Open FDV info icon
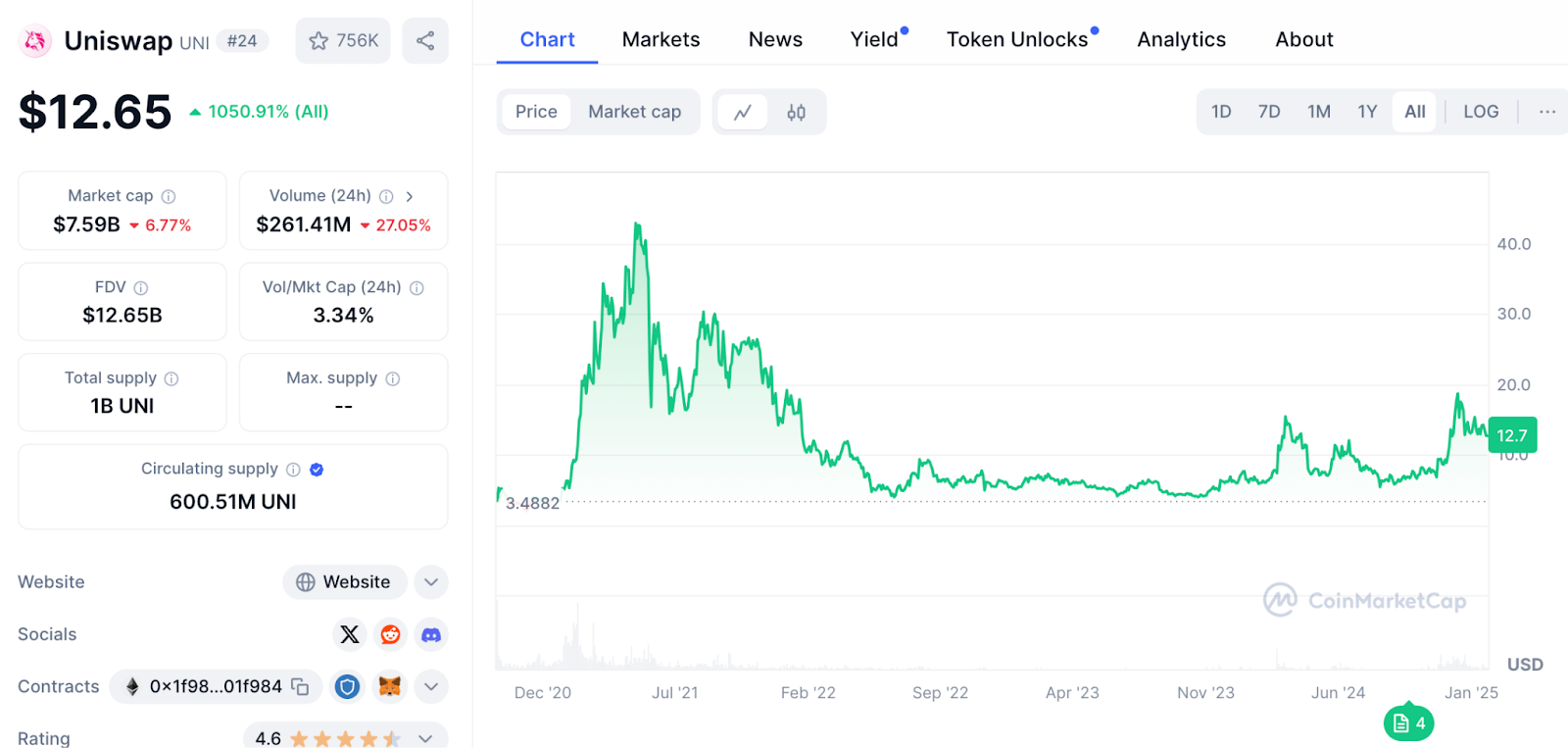This screenshot has width=1568, height=748. [141, 287]
